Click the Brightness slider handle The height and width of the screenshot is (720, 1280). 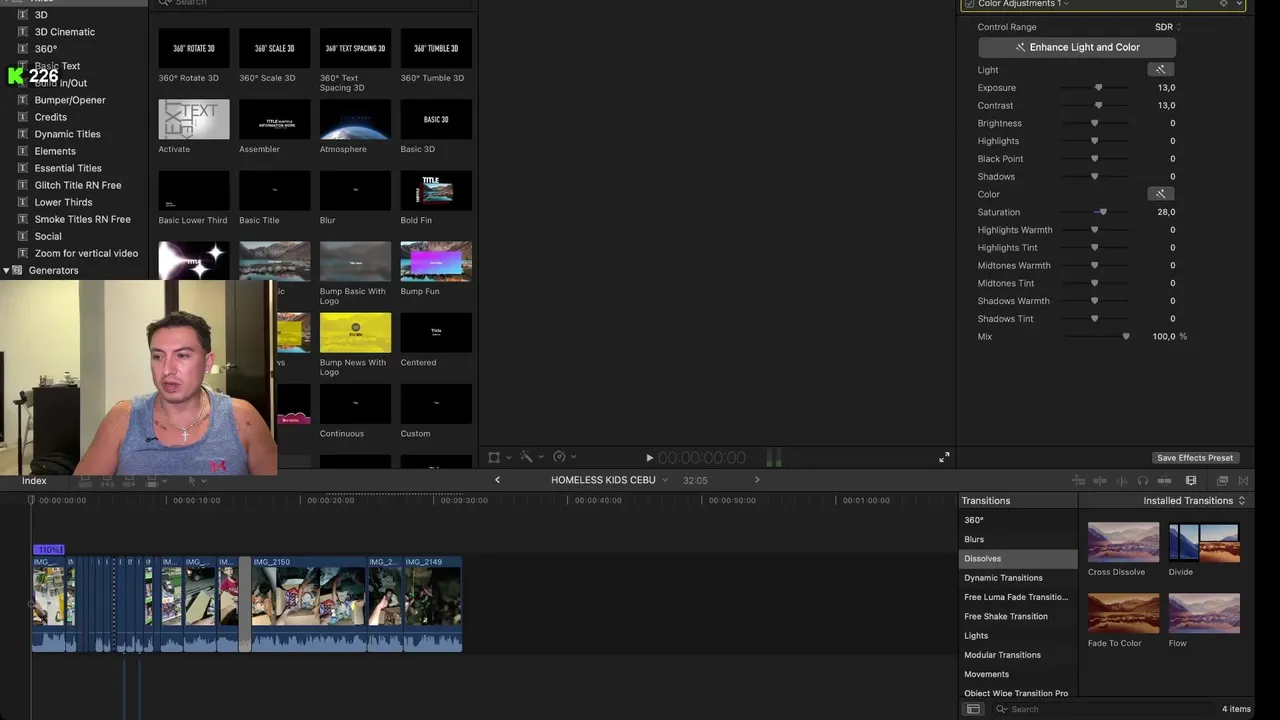coord(1095,123)
